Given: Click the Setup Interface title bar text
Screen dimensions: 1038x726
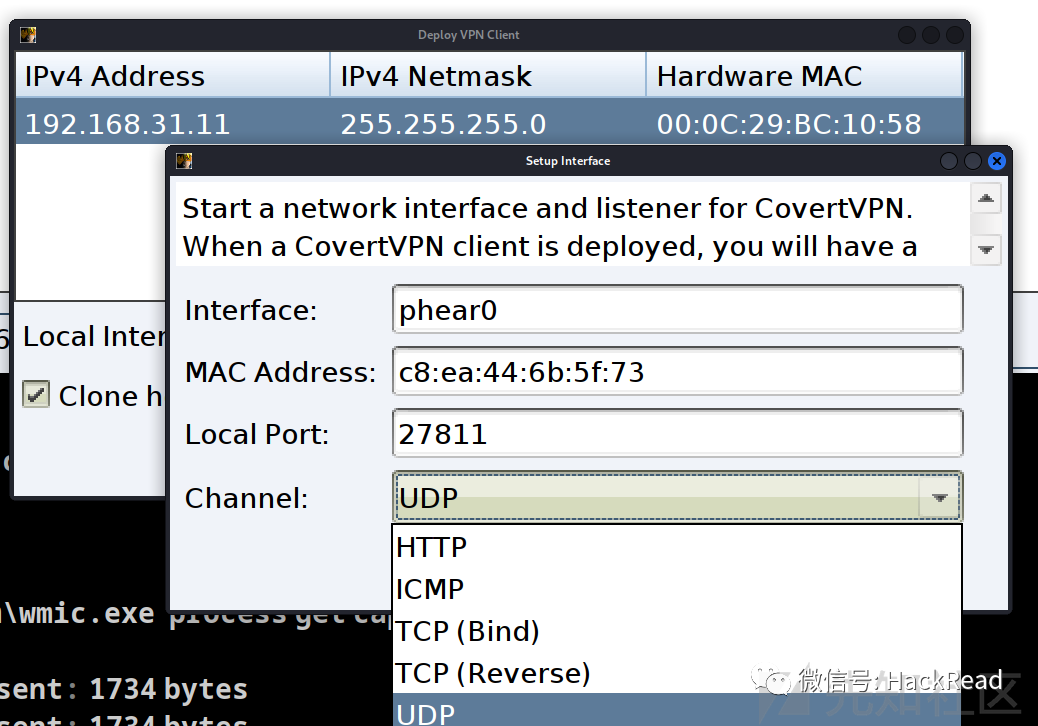Looking at the screenshot, I should coord(568,161).
